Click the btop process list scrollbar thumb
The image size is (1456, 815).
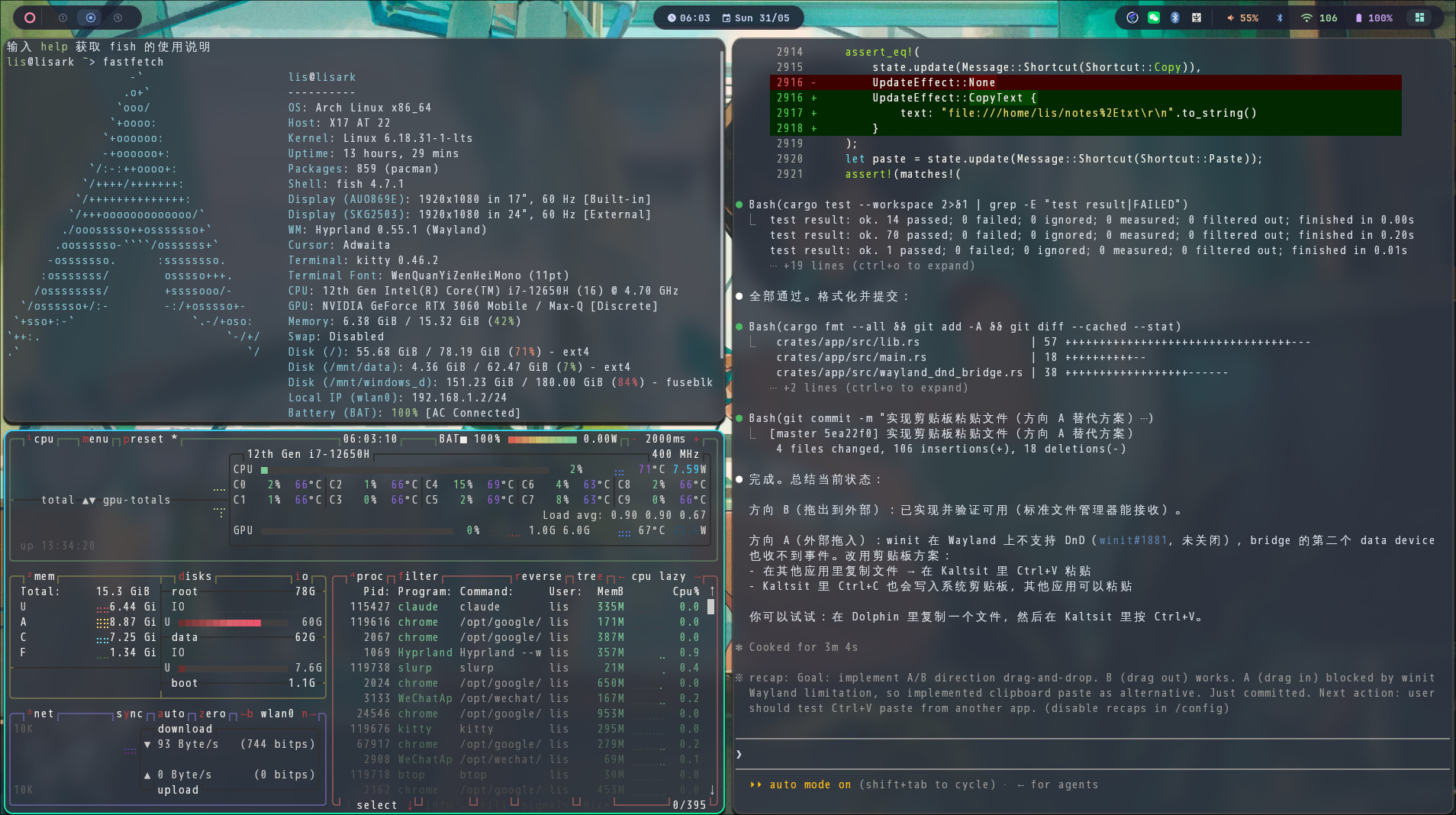tap(711, 607)
